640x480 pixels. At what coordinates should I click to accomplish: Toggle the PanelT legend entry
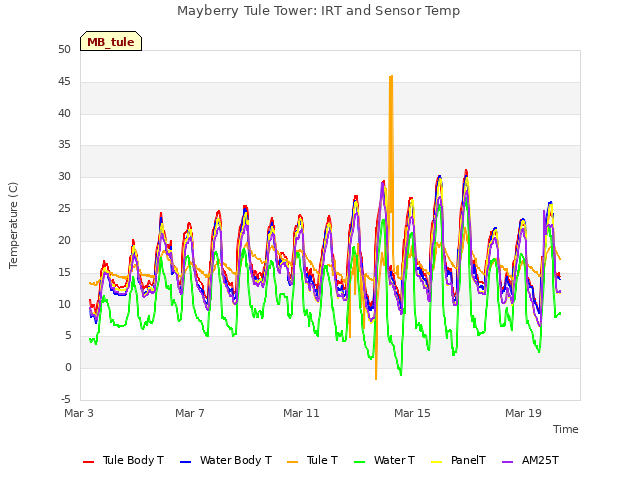(x=459, y=460)
